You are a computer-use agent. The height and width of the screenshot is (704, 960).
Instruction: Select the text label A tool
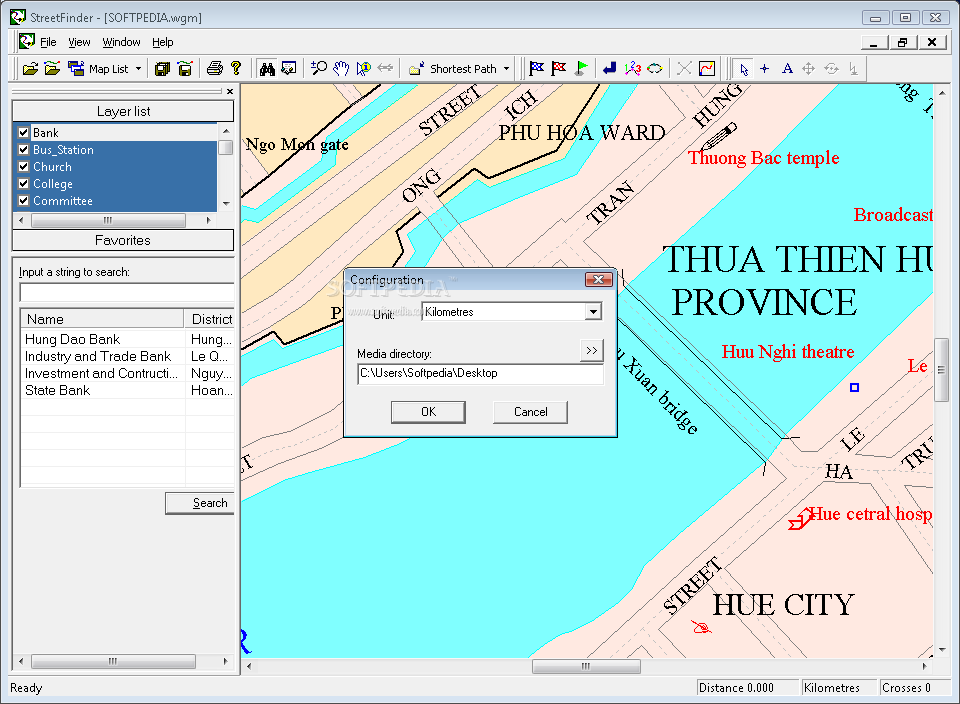[x=787, y=69]
